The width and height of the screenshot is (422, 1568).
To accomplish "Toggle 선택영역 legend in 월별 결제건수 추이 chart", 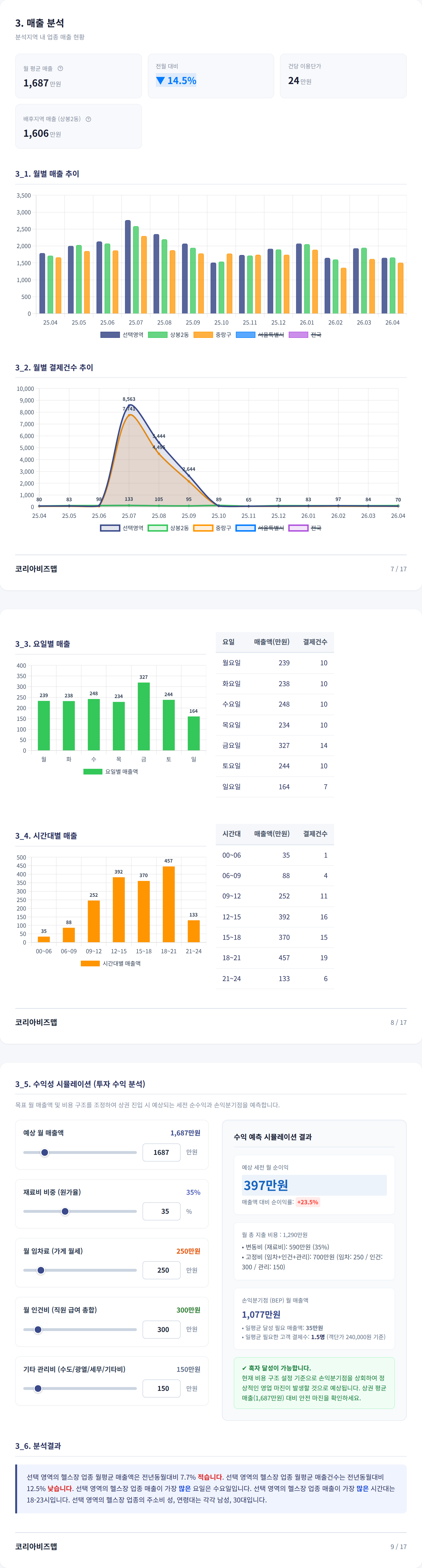I will (122, 528).
